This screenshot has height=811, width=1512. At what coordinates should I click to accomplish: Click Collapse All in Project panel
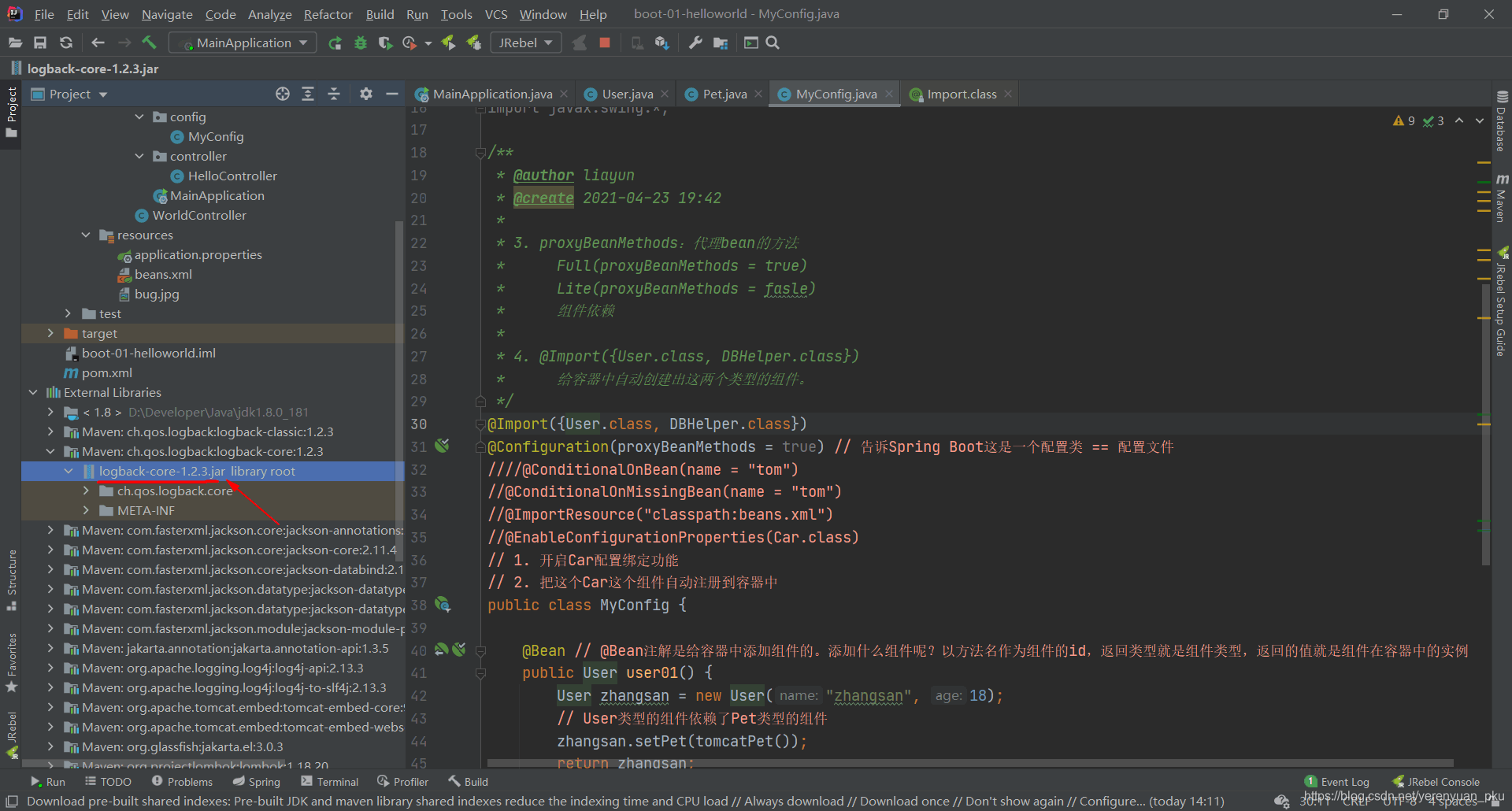click(x=334, y=94)
